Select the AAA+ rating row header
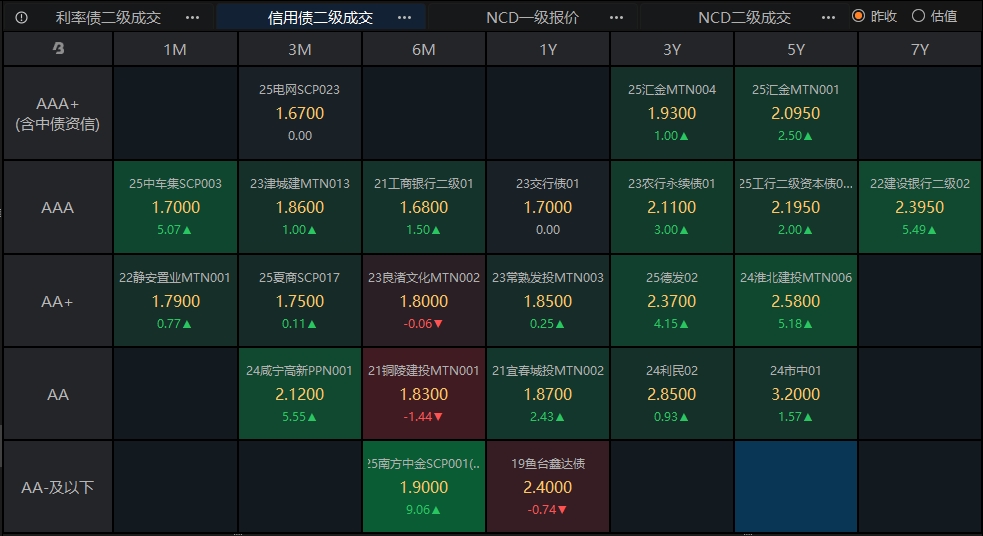The height and width of the screenshot is (536, 983). click(x=58, y=114)
